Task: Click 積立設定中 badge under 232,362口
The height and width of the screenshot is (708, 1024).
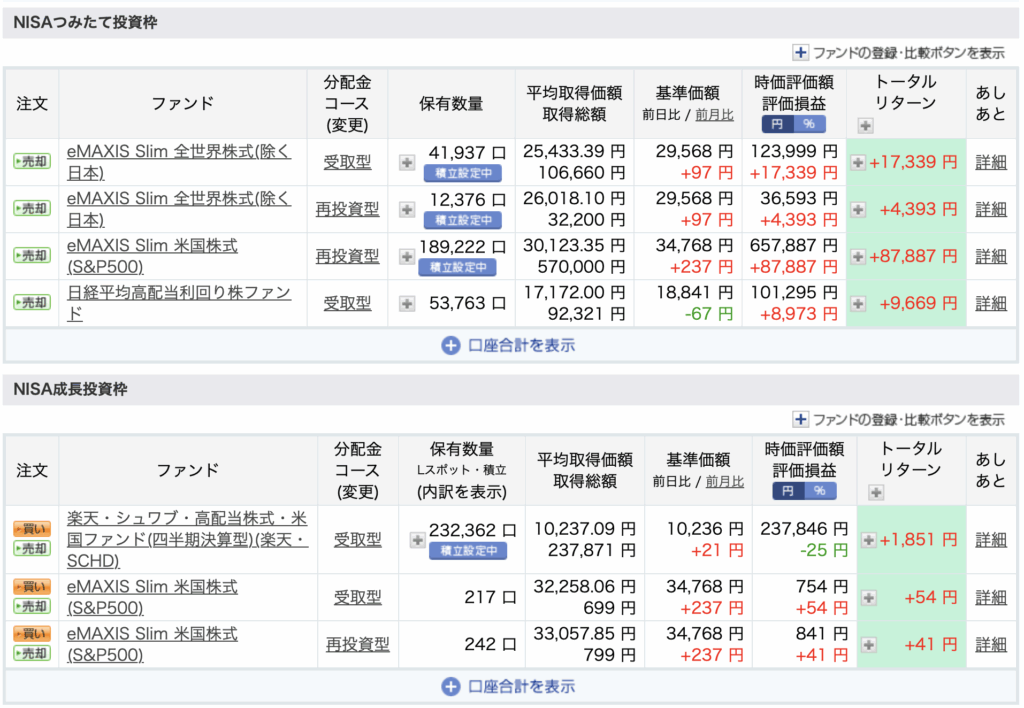Action: 468,551
